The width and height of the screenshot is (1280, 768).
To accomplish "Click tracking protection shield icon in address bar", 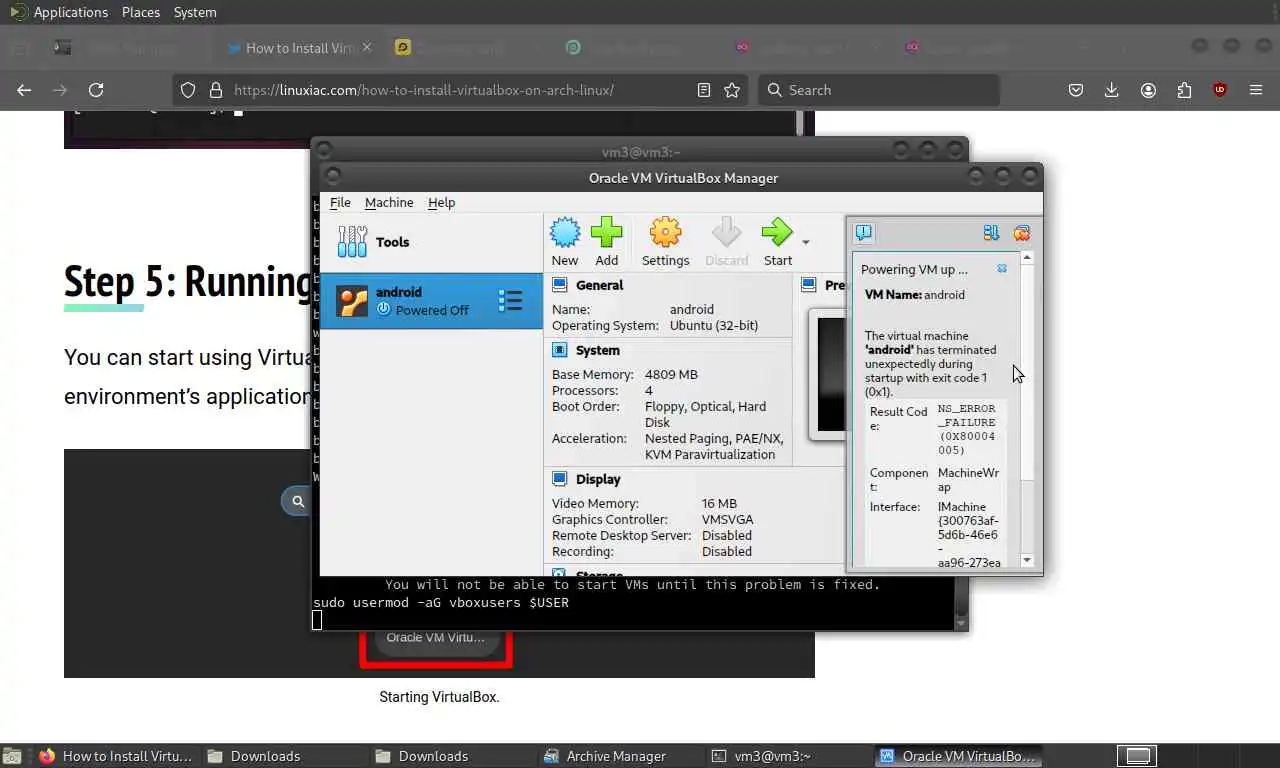I will tap(187, 90).
